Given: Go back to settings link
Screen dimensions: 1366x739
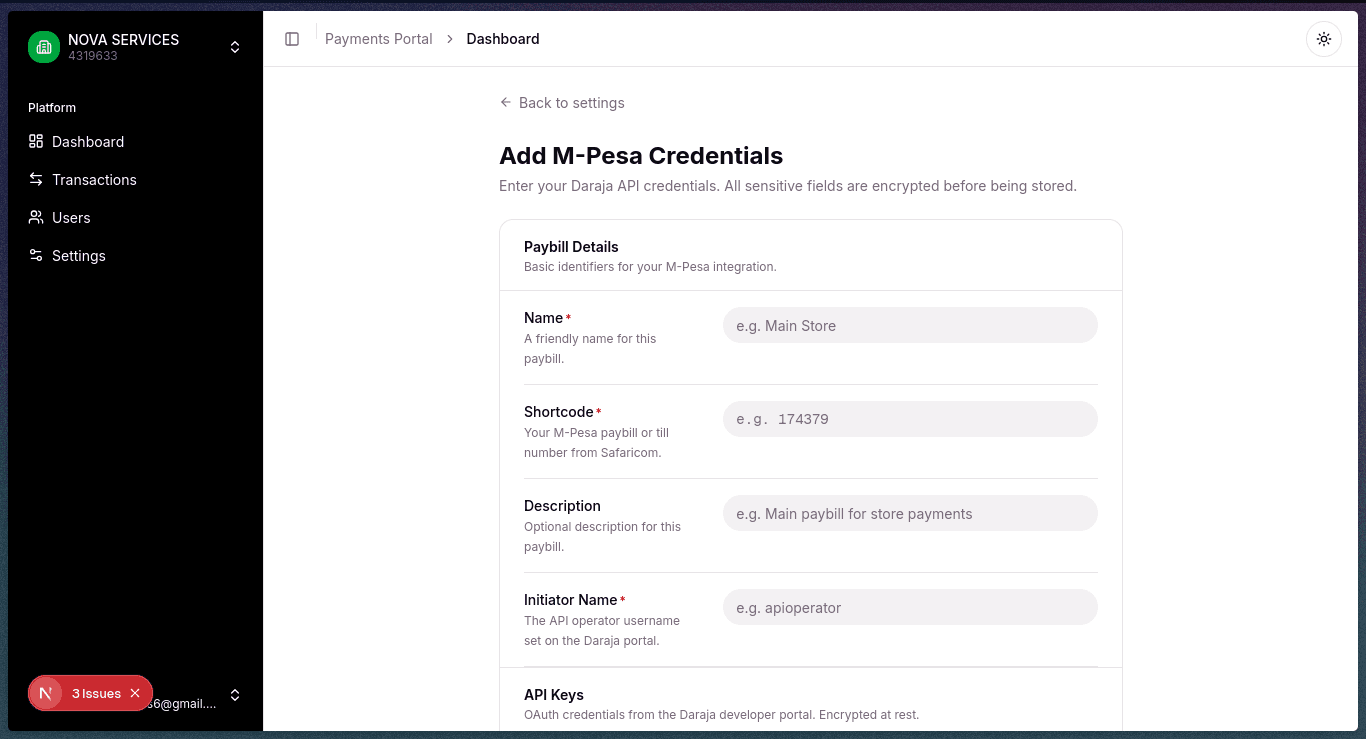Looking at the screenshot, I should [562, 103].
